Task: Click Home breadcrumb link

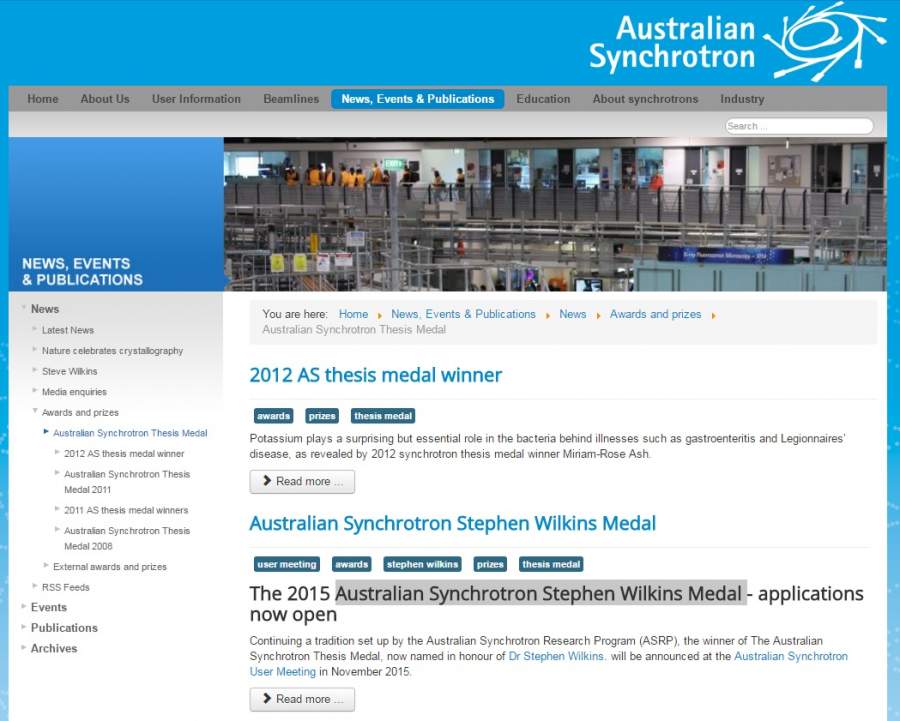Action: pyautogui.click(x=354, y=314)
